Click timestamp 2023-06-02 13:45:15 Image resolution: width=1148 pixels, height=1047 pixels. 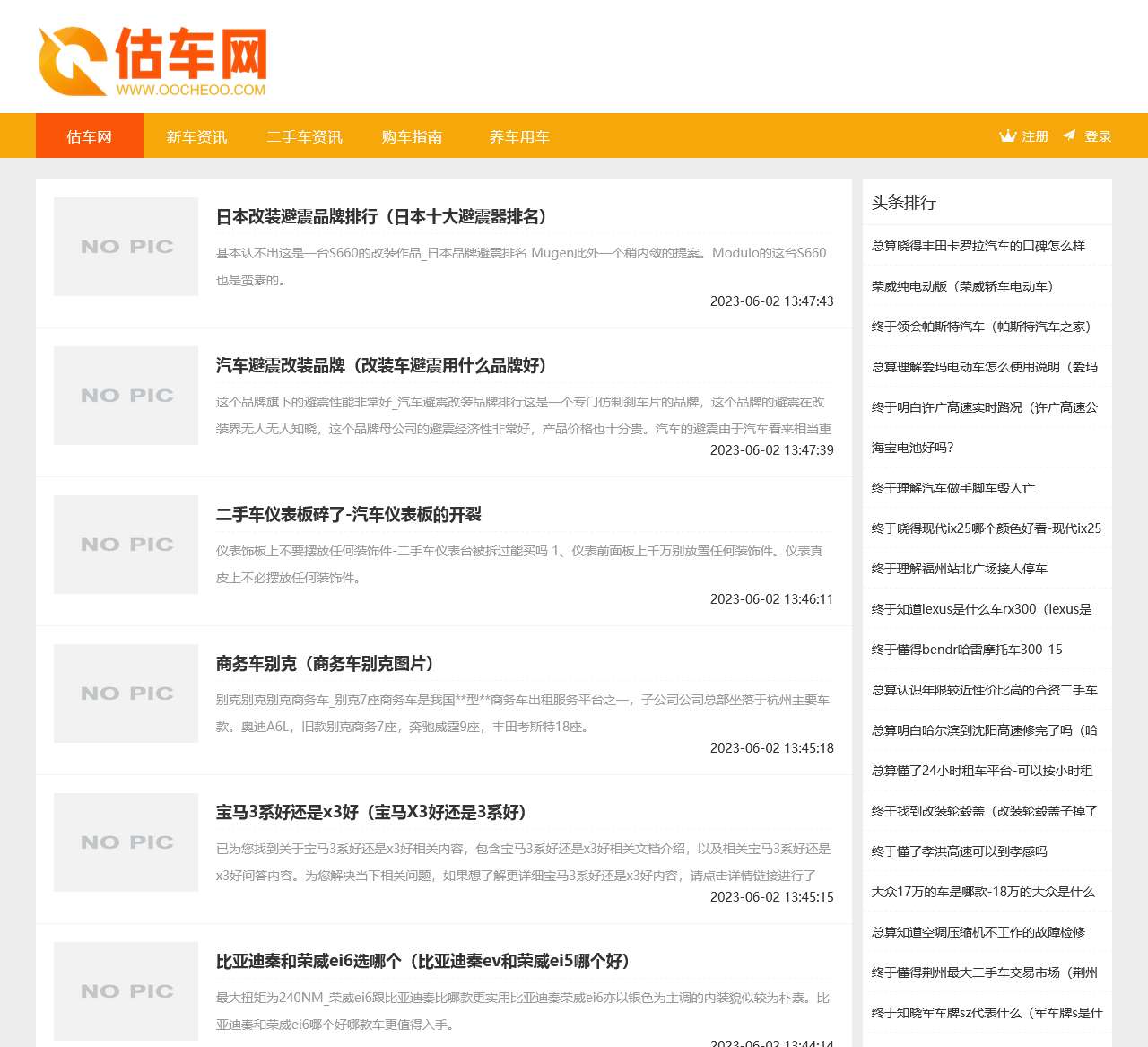click(x=772, y=897)
